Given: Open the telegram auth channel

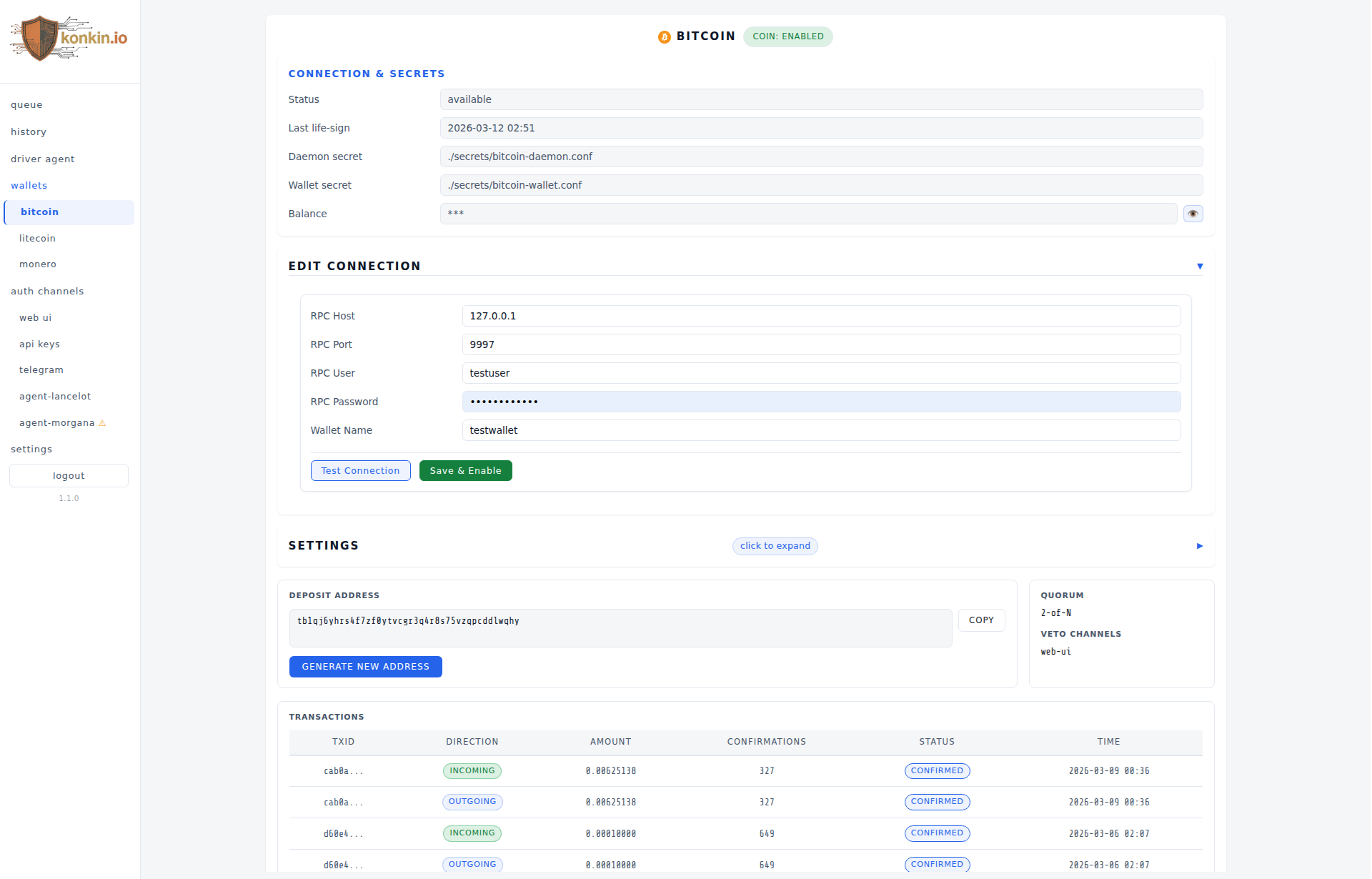Looking at the screenshot, I should point(41,370).
